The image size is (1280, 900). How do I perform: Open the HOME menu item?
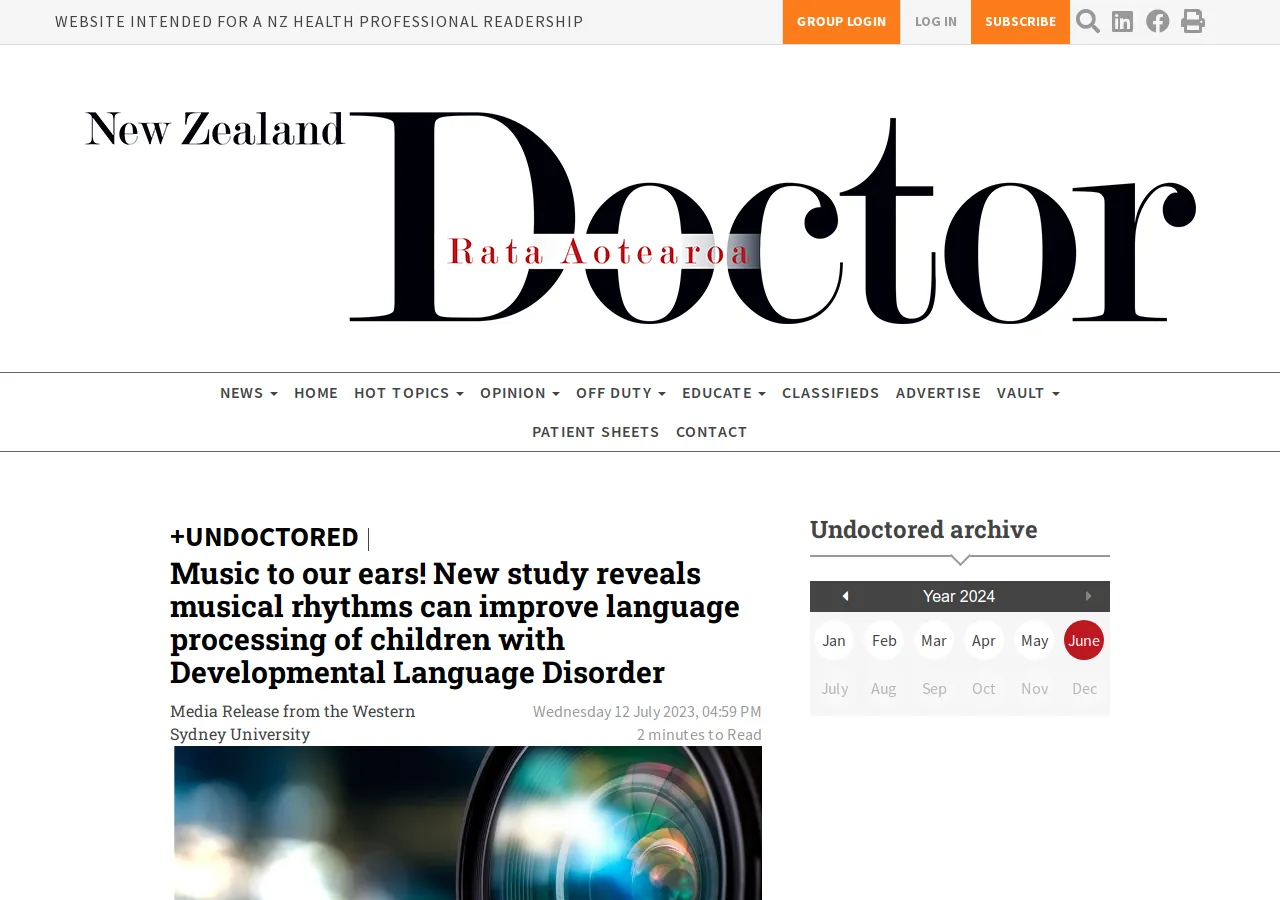point(316,393)
